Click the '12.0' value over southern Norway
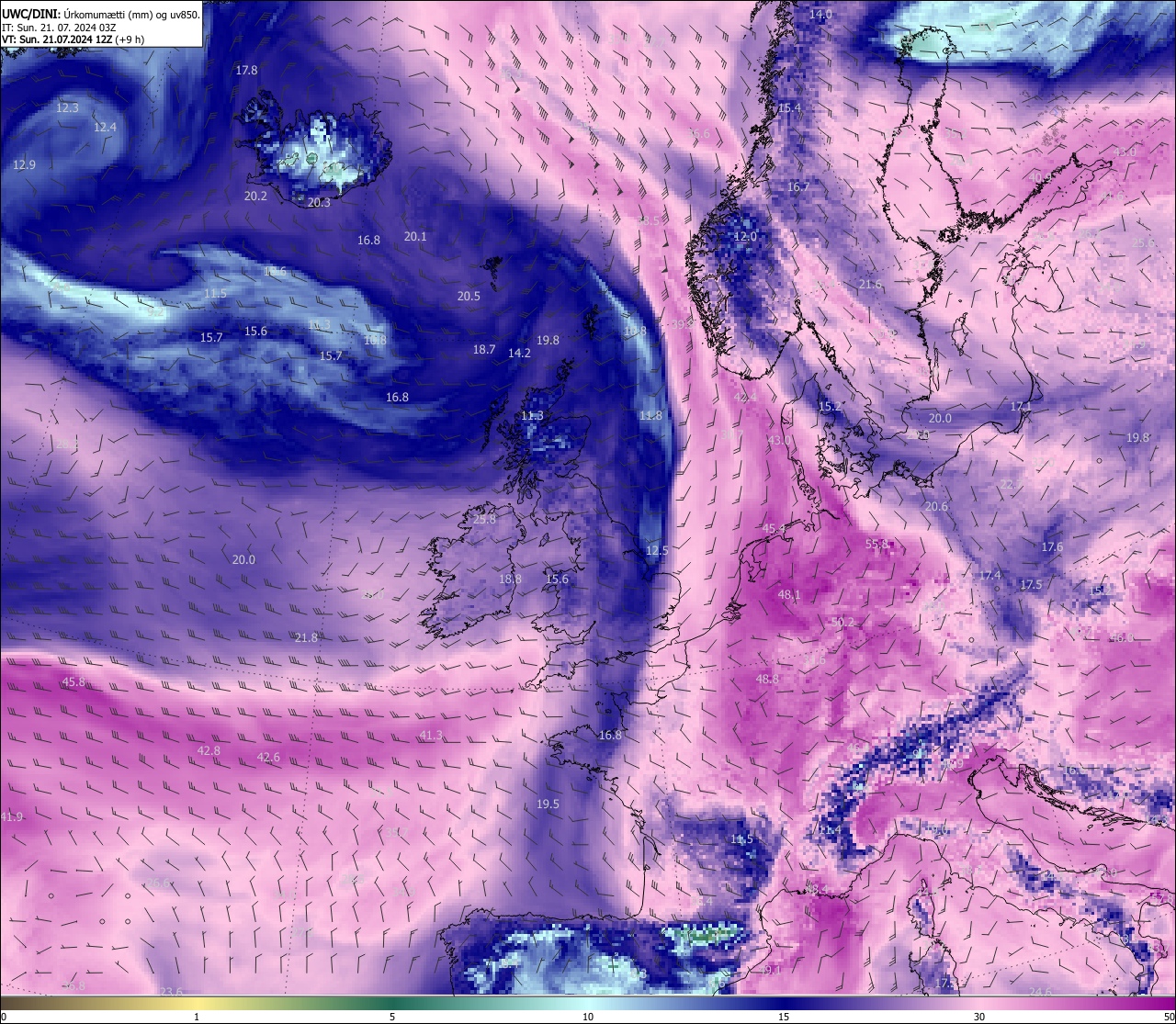1176x1024 pixels. 744,236
